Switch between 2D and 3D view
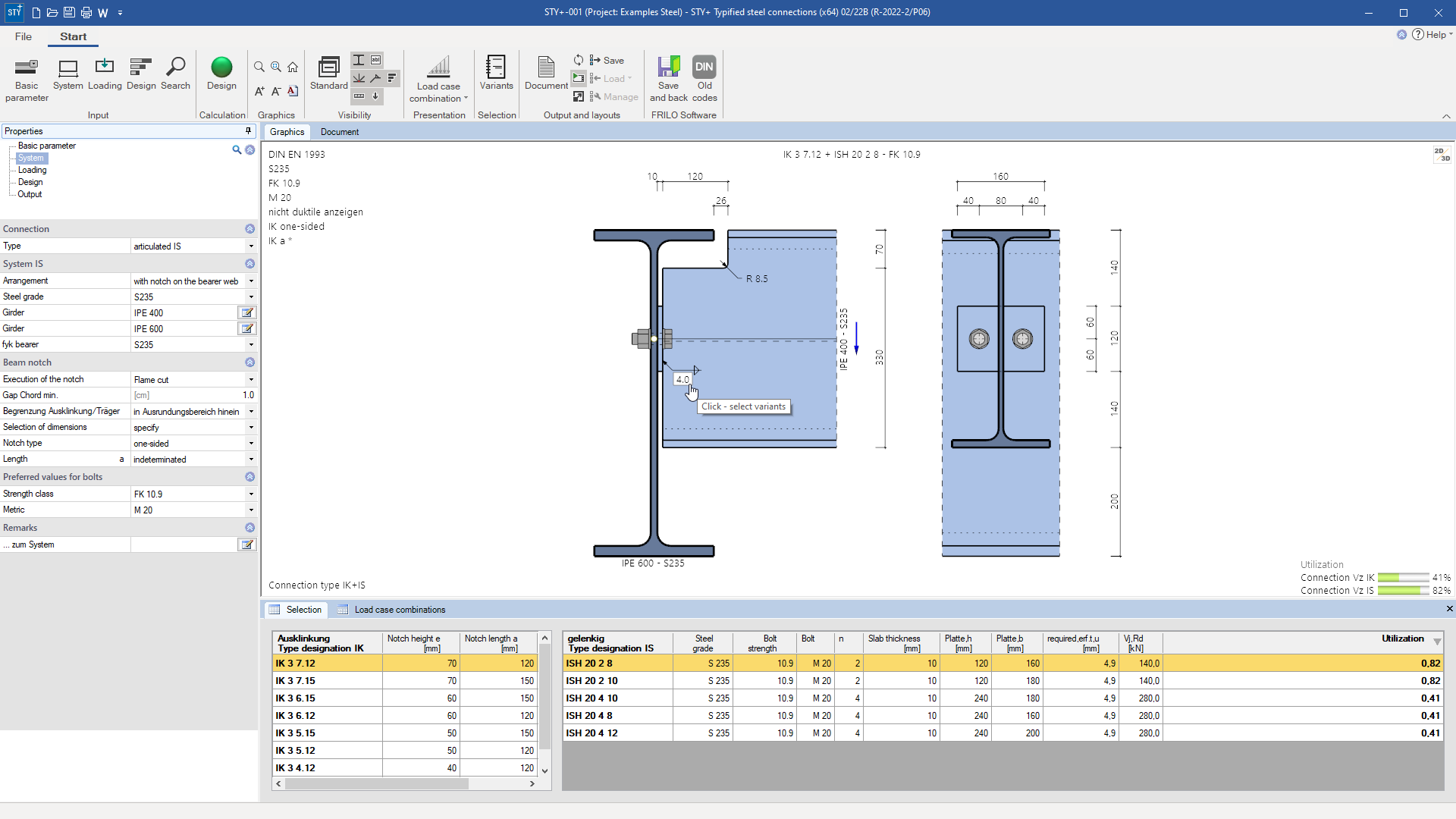Image resolution: width=1456 pixels, height=819 pixels. point(1442,155)
